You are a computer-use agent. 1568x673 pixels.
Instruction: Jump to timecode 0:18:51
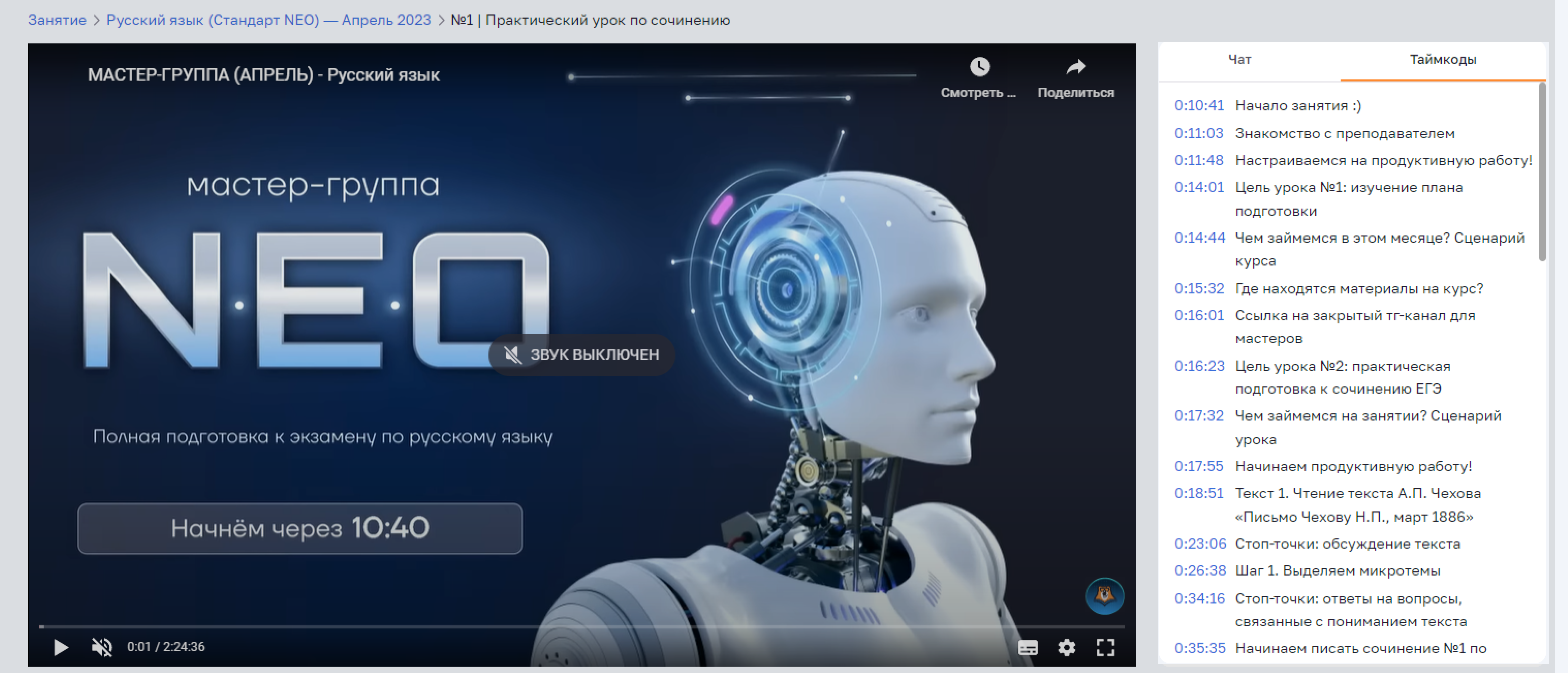(1199, 493)
